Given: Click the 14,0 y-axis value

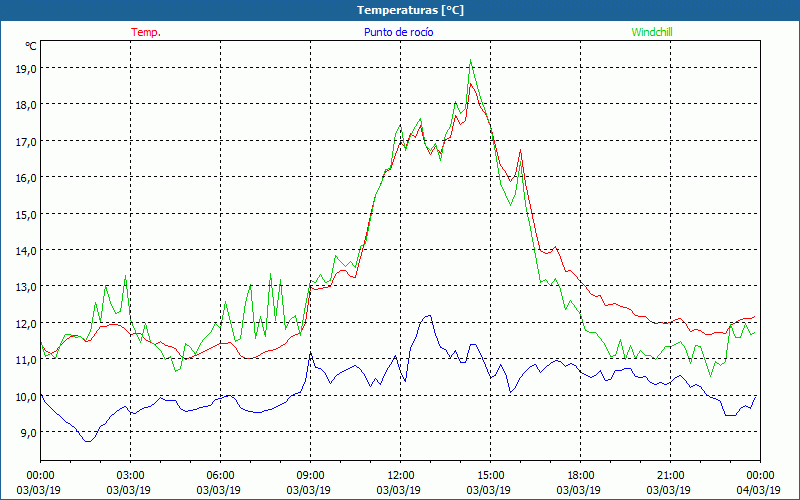Looking at the screenshot, I should click(x=26, y=251).
